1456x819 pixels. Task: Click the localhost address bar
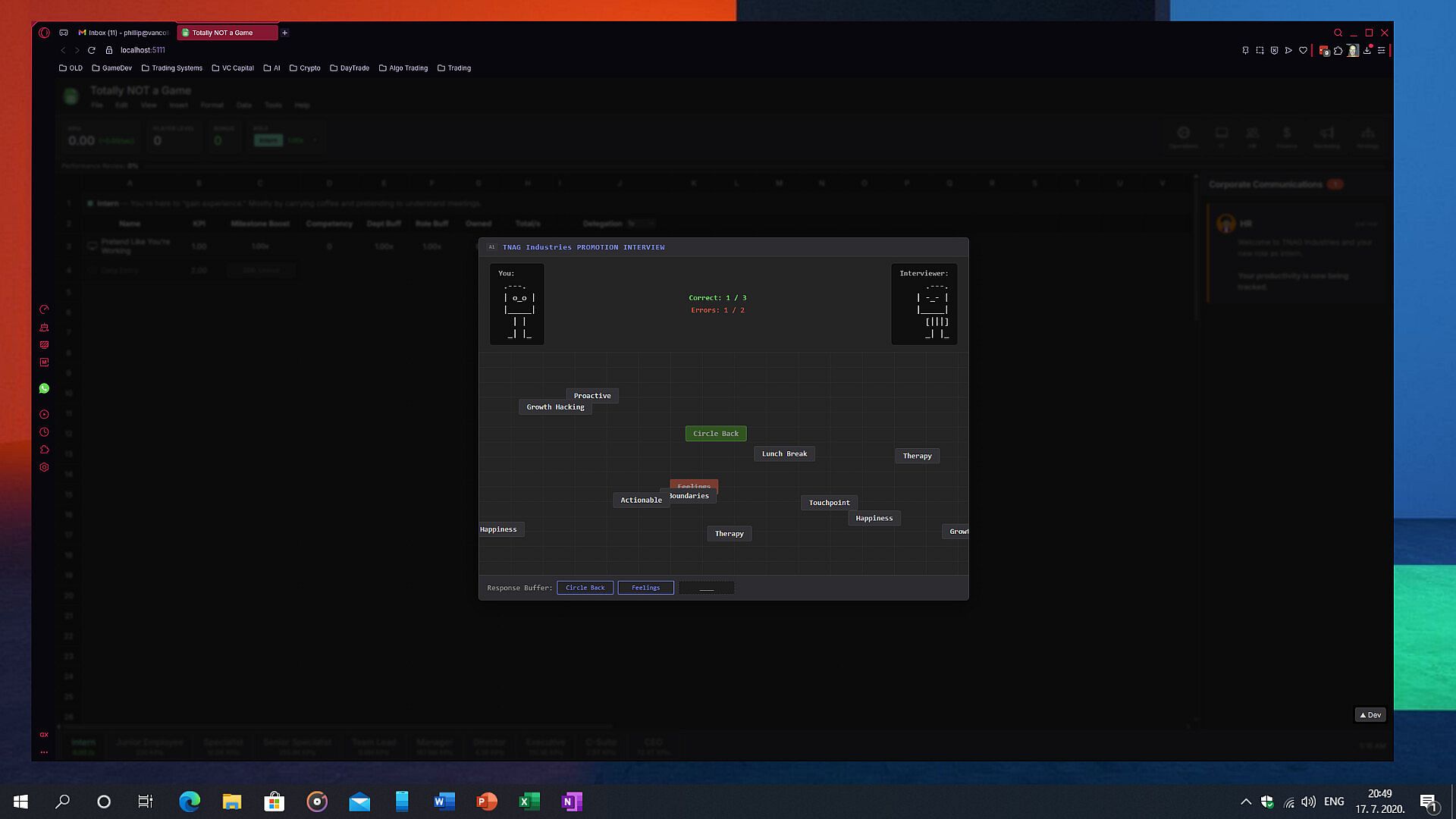[143, 50]
